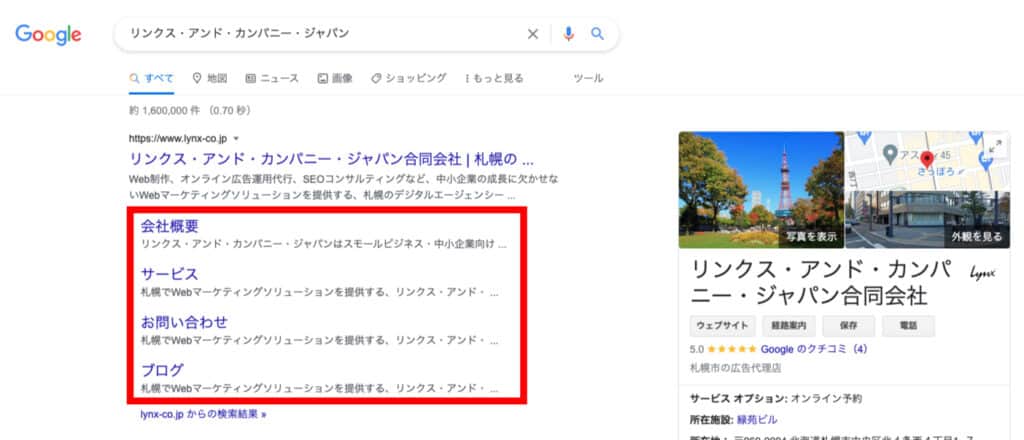Switch to the 地図 tab
This screenshot has width=1024, height=440.
[210, 78]
